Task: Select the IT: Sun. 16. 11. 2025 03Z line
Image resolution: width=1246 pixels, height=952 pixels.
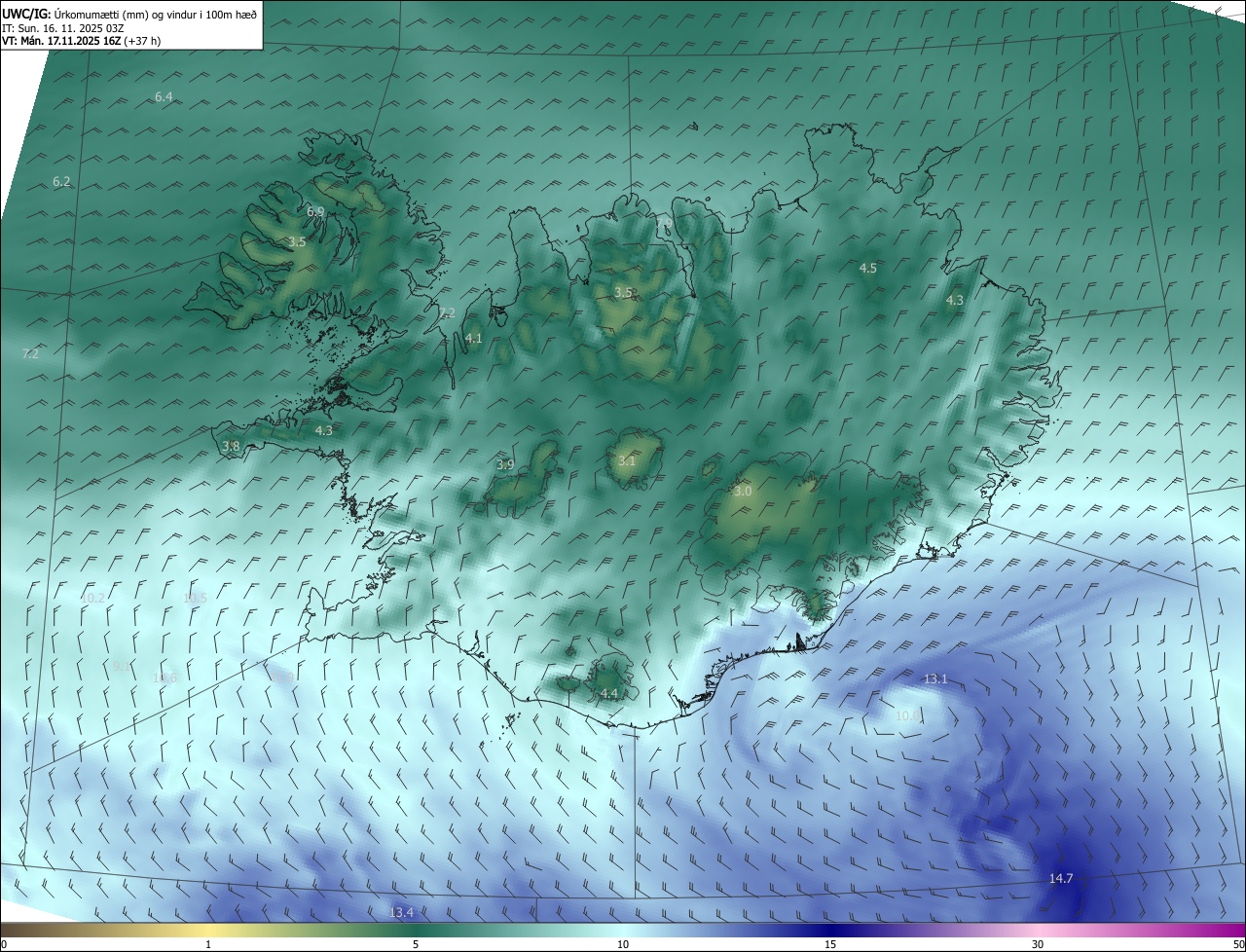Action: [62, 27]
